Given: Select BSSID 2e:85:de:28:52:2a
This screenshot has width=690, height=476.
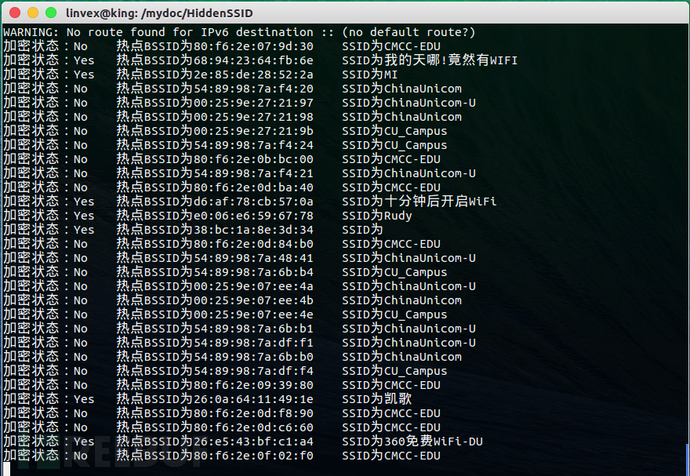Looking at the screenshot, I should [253, 74].
